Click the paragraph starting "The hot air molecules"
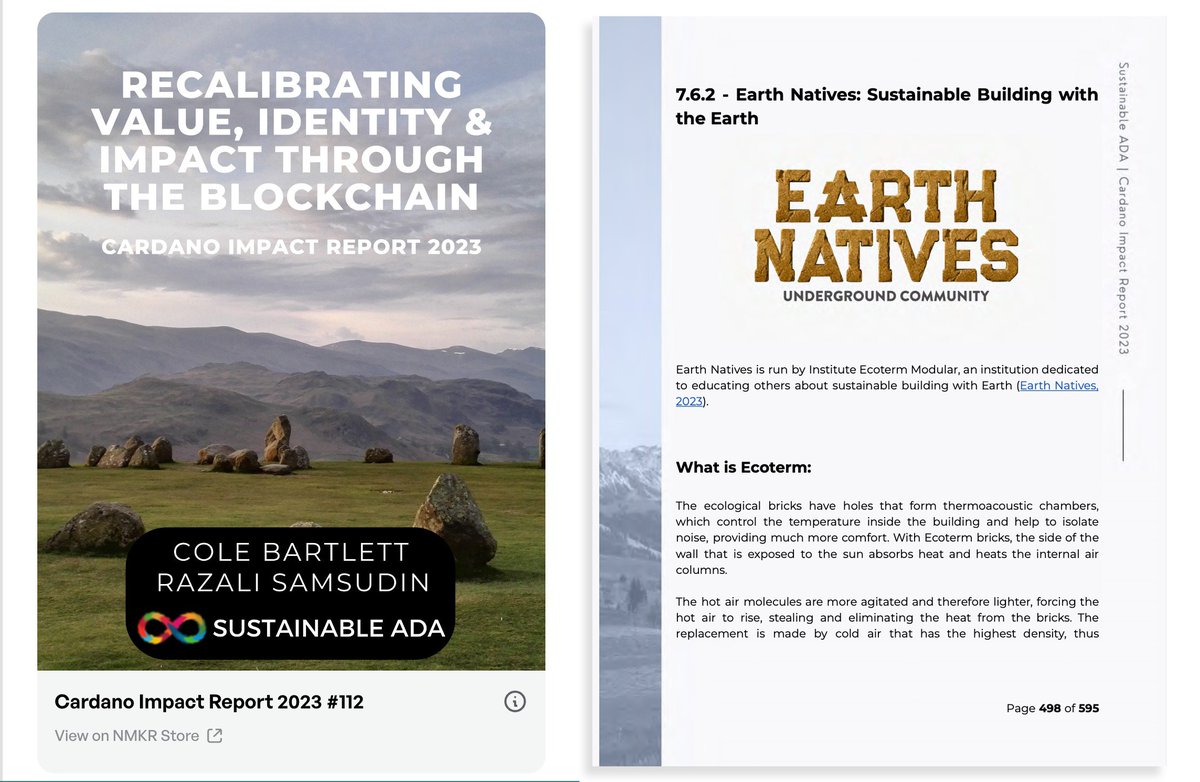The width and height of the screenshot is (1200, 782). tap(887, 618)
